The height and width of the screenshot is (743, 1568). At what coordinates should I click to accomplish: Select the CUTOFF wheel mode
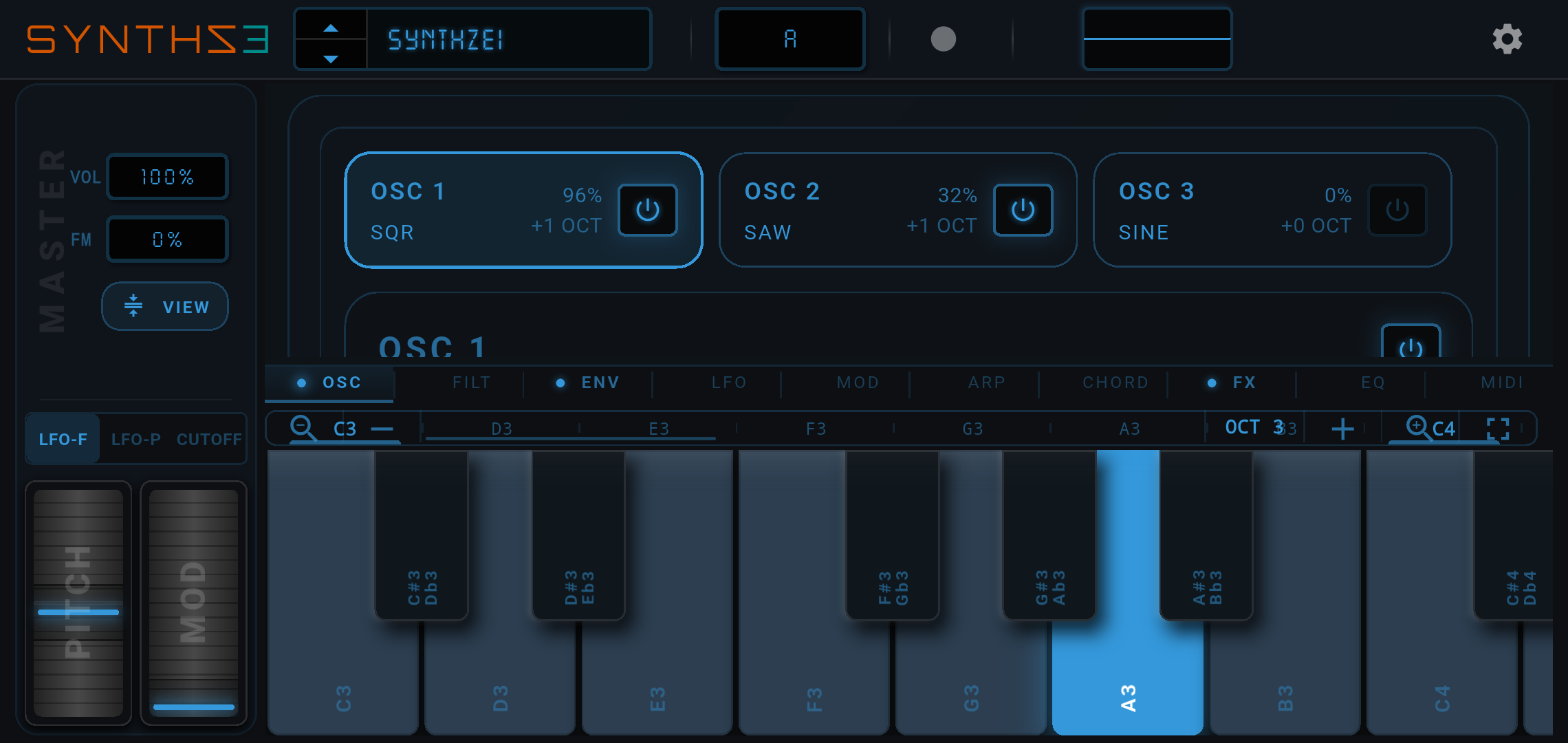[x=208, y=438]
